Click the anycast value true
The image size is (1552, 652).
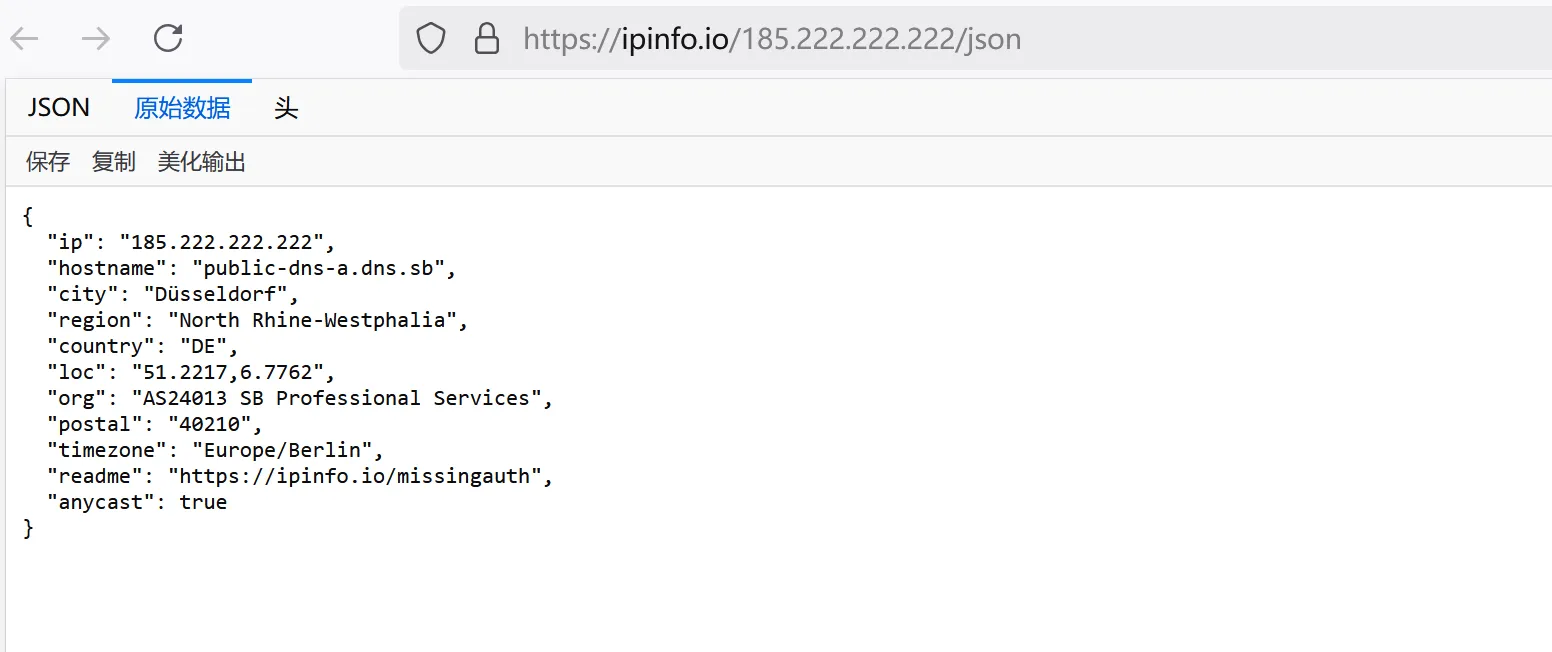point(203,502)
